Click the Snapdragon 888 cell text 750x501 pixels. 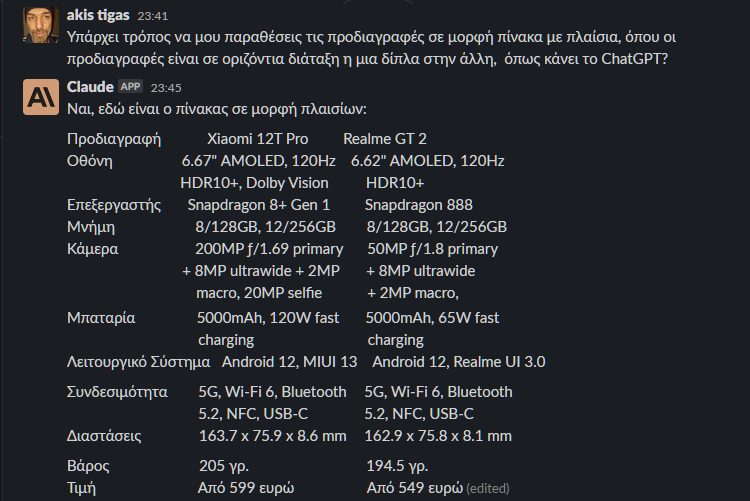419,205
